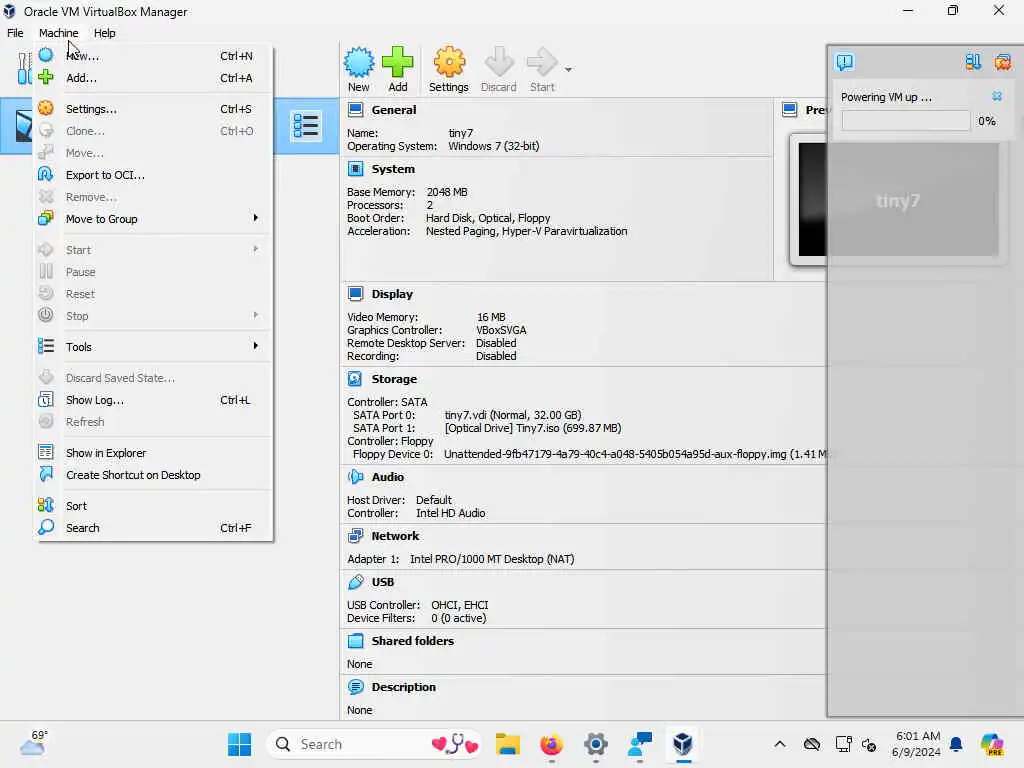1024x768 pixels.
Task: Open the File menu
Action: (x=15, y=33)
